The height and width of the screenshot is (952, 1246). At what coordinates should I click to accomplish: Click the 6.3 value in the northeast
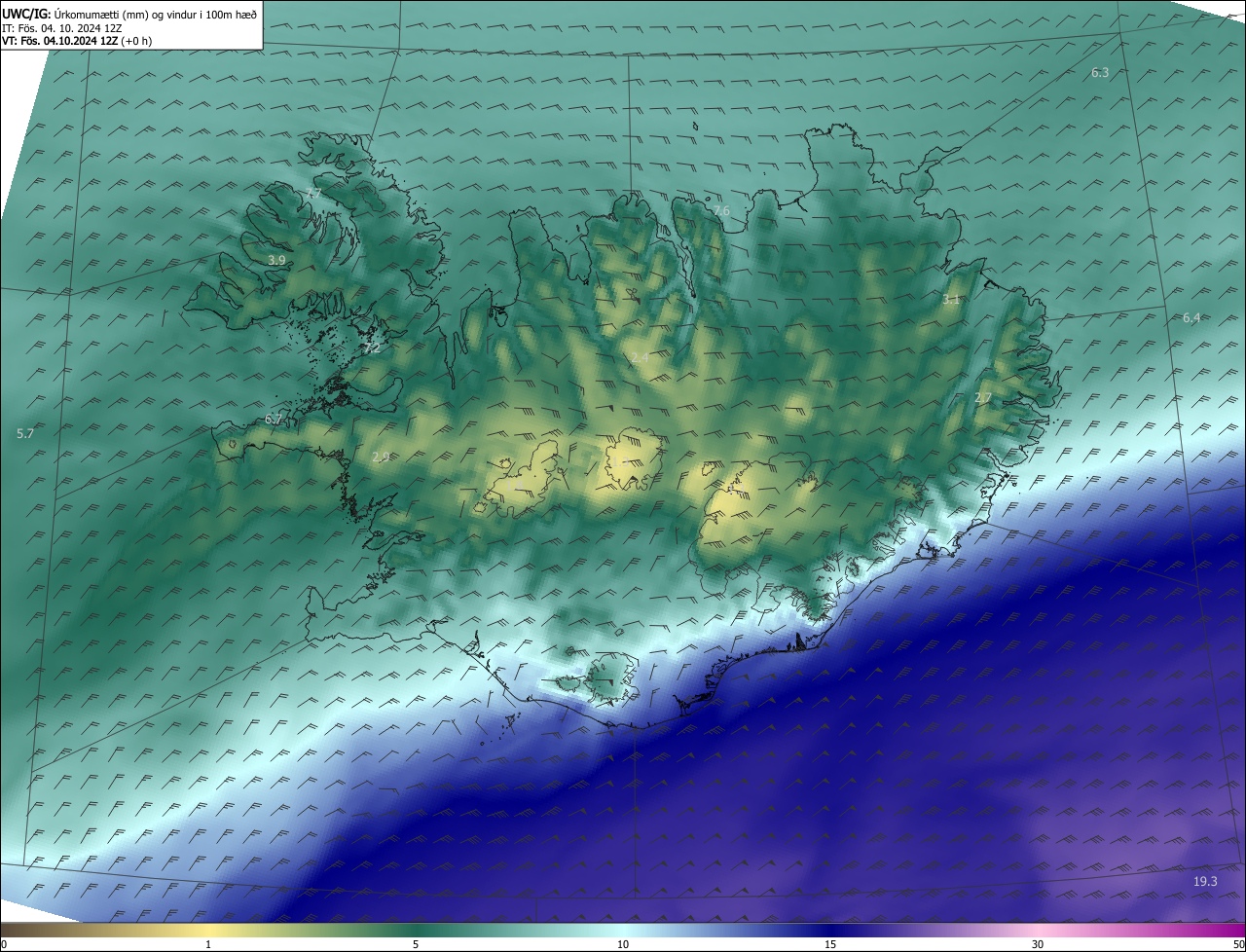tap(1100, 72)
